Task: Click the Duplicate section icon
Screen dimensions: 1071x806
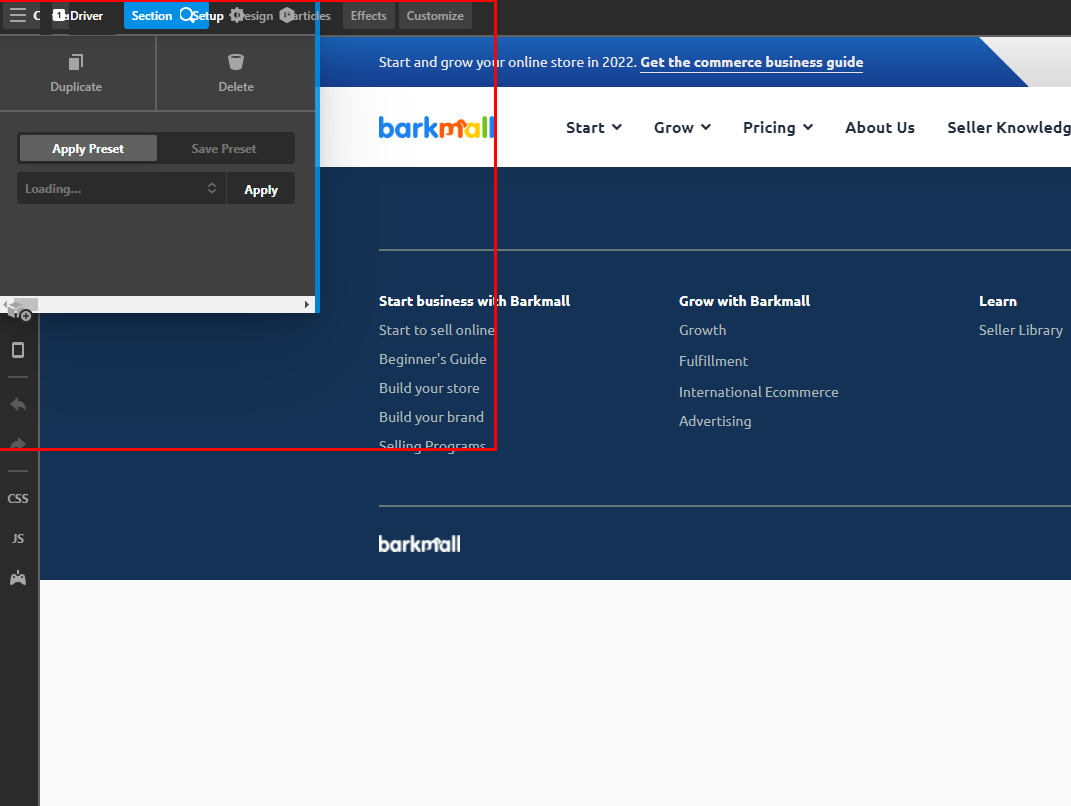Action: click(x=76, y=62)
